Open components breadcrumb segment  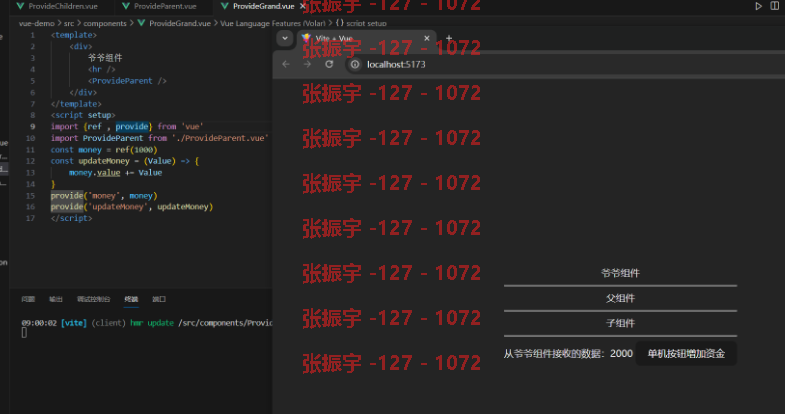pyautogui.click(x=105, y=23)
